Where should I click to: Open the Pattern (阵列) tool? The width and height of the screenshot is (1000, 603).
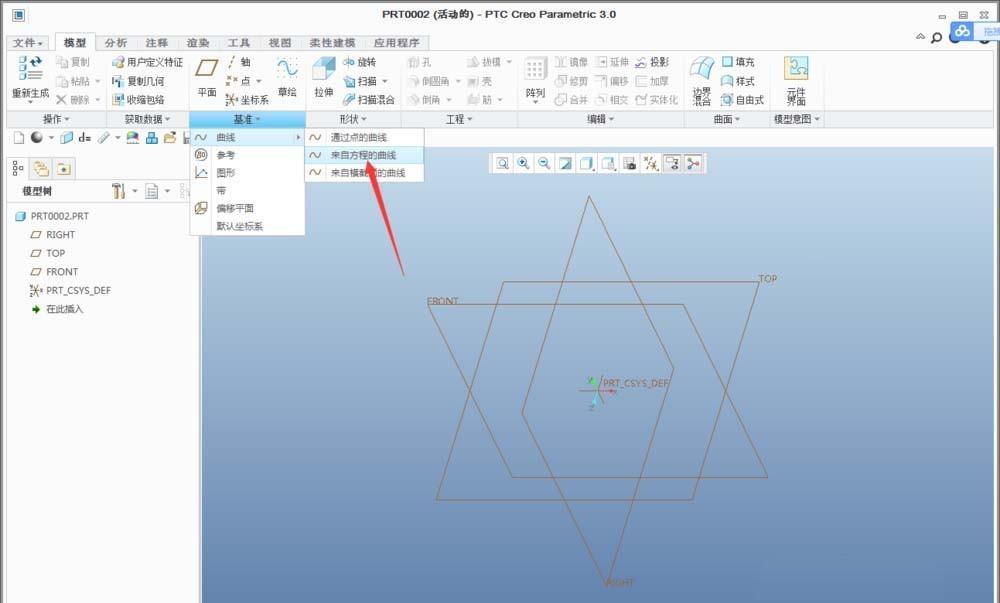click(533, 77)
